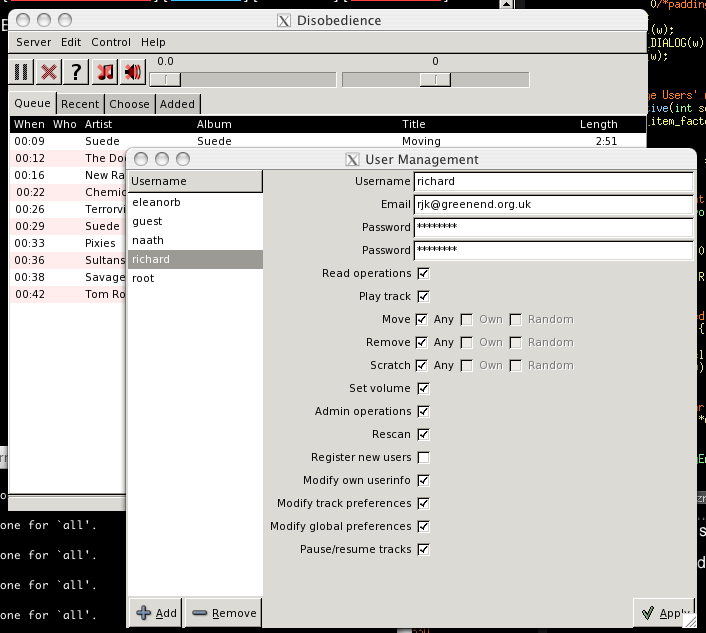Click the plus Add user button
Viewport: 706px width, 633px height.
pos(156,613)
